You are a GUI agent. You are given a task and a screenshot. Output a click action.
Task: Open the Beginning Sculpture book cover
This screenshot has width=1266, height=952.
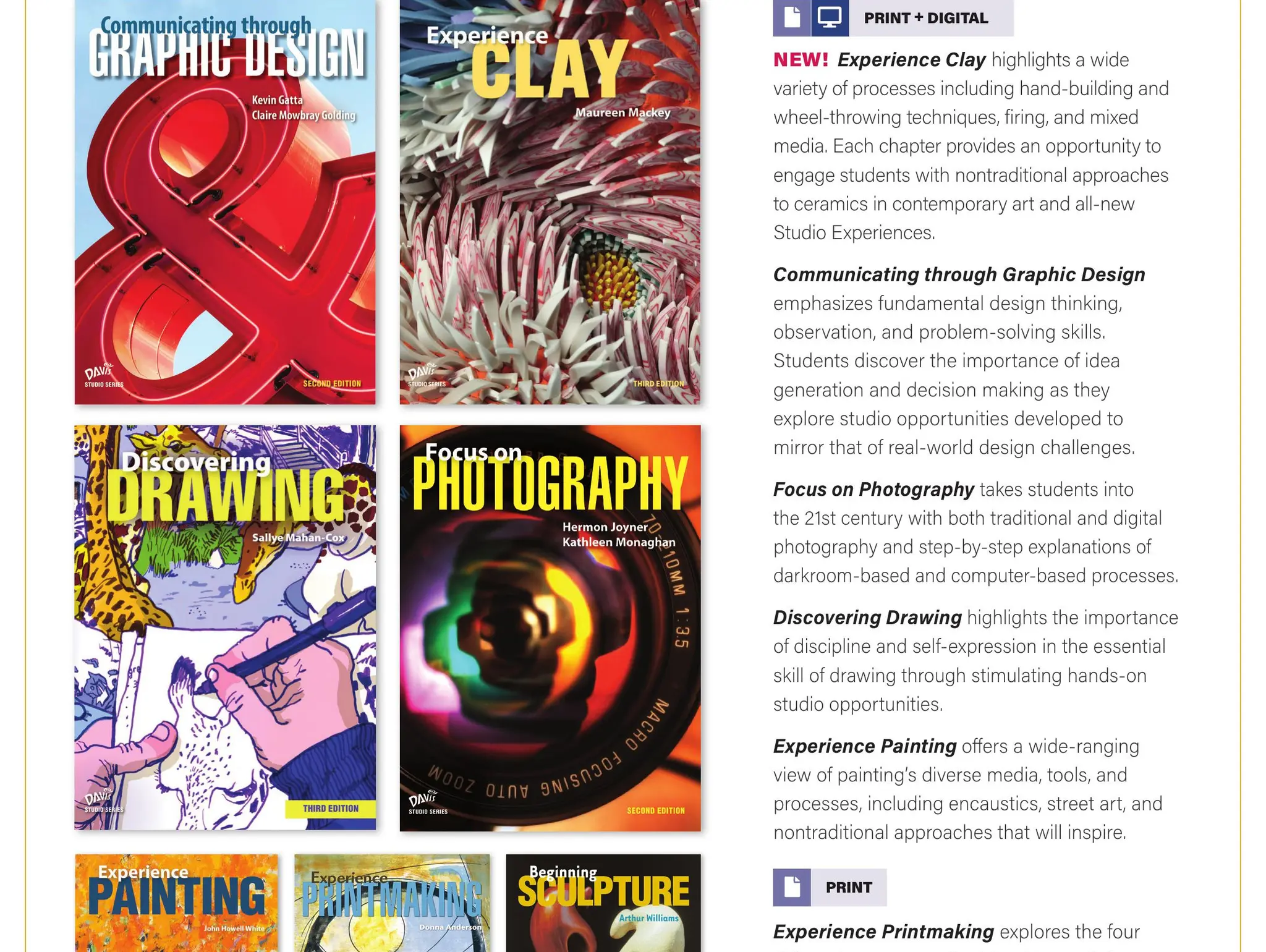coord(603,903)
